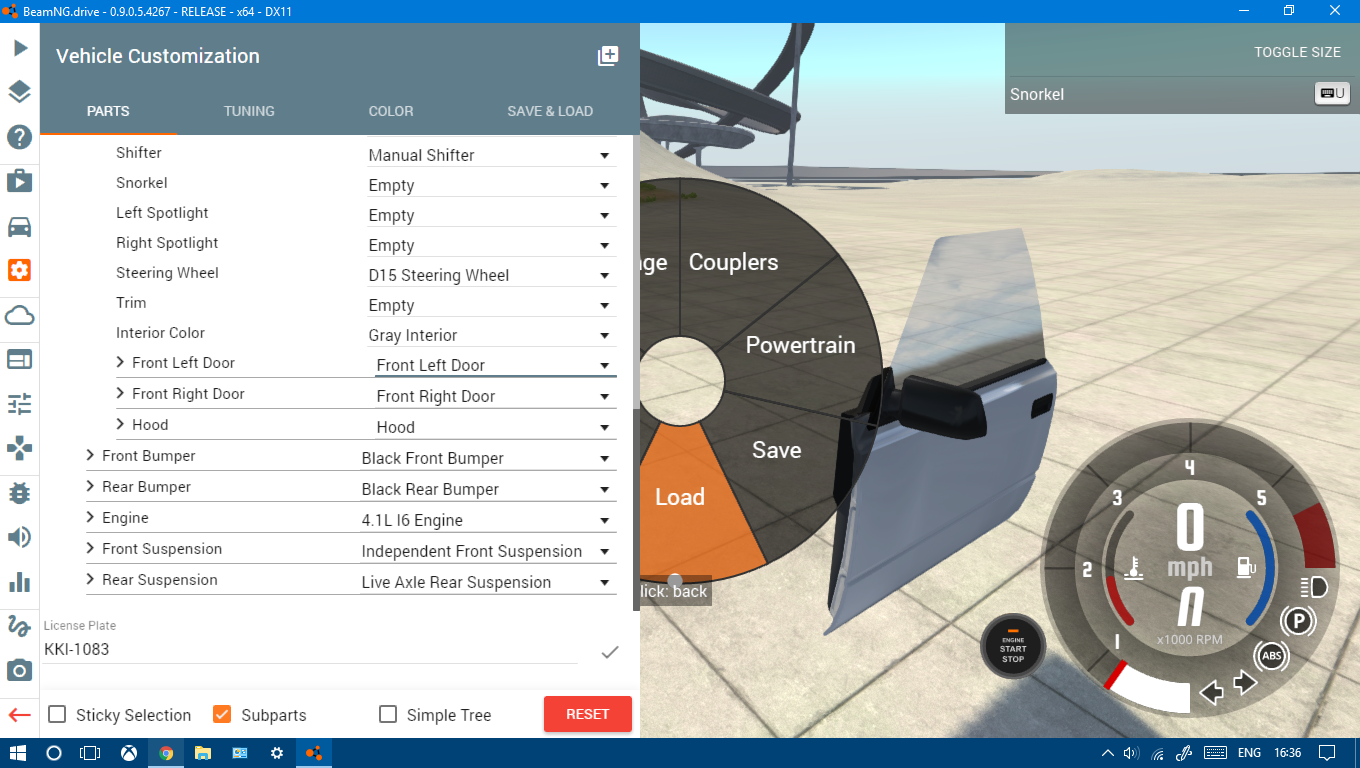Select Save in the radial menu
Viewport: 1360px width, 768px height.
coord(777,450)
